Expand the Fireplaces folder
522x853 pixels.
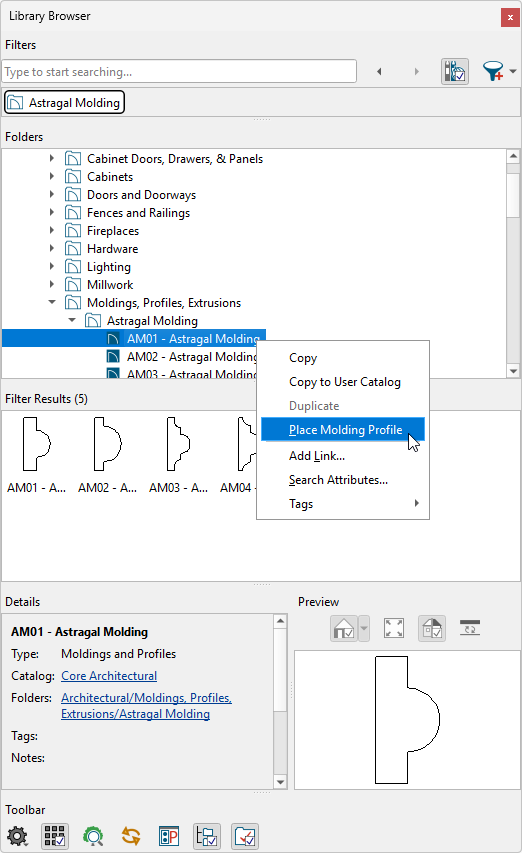pos(52,230)
